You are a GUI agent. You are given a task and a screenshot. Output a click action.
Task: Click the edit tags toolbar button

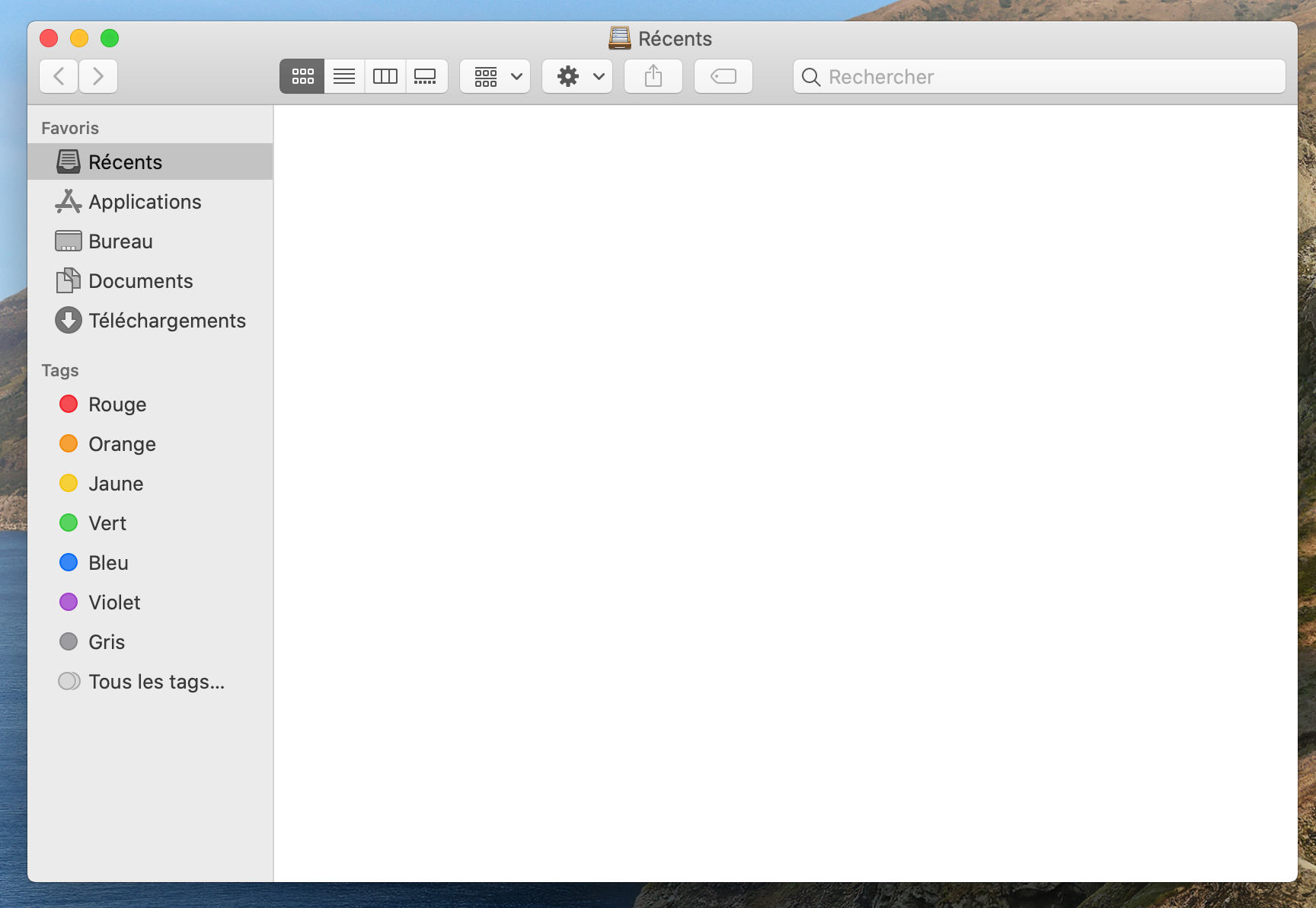(723, 76)
